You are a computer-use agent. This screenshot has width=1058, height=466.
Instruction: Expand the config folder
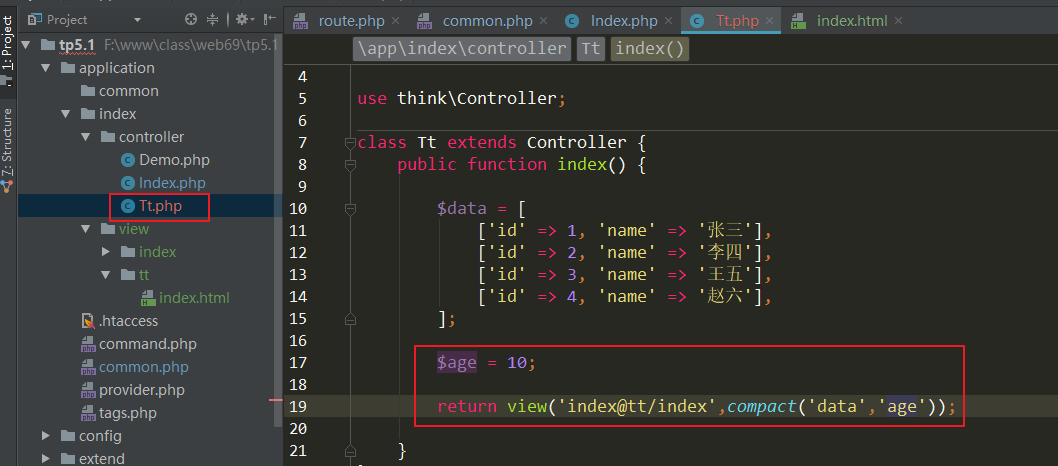[x=46, y=436]
